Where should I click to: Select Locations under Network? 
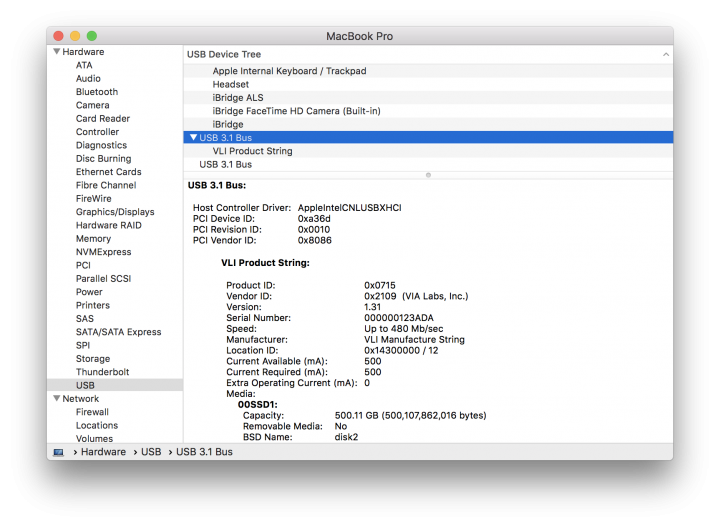click(x=97, y=425)
